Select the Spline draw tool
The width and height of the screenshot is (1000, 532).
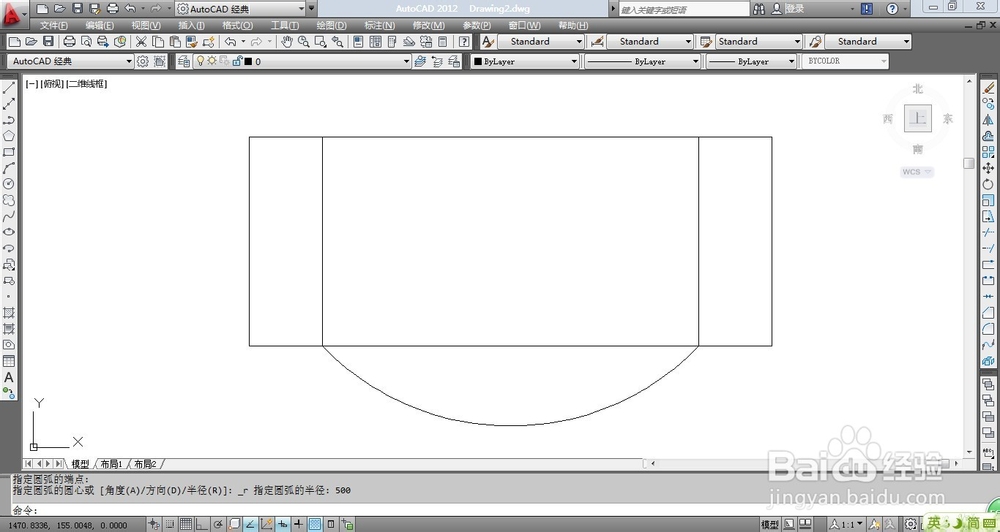(x=9, y=216)
